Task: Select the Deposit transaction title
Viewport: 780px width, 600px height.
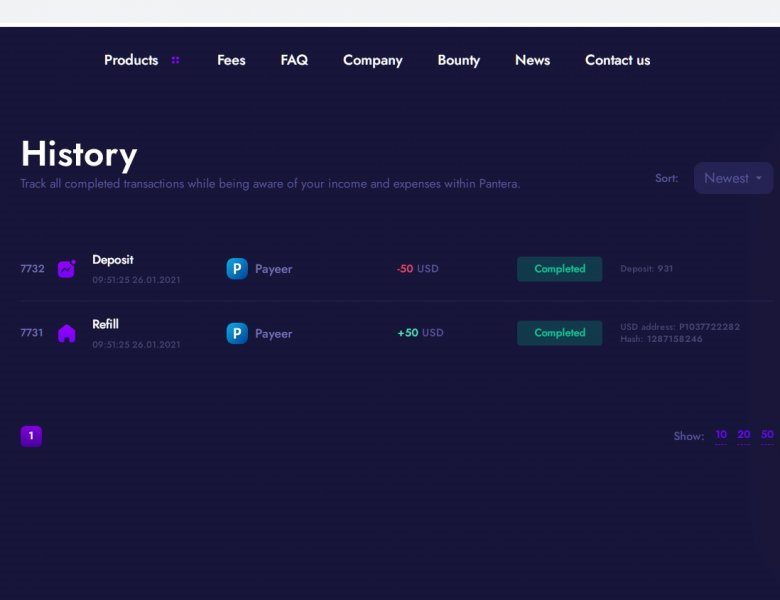Action: (x=113, y=260)
